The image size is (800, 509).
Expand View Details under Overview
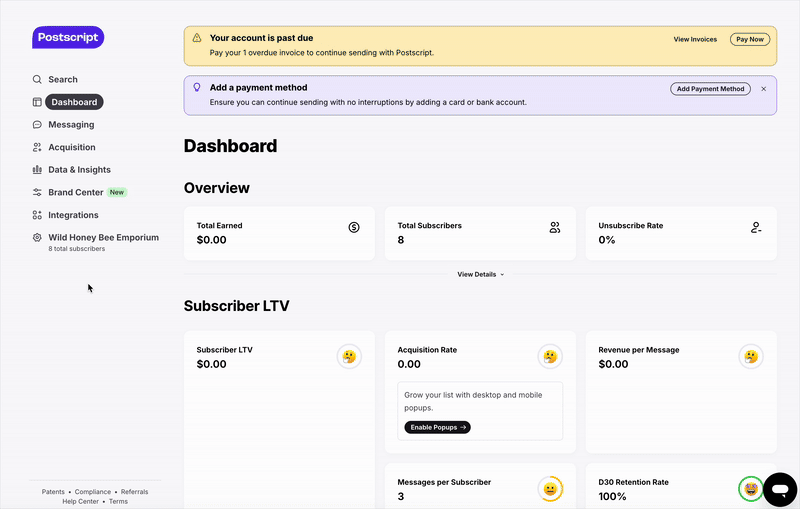point(480,274)
